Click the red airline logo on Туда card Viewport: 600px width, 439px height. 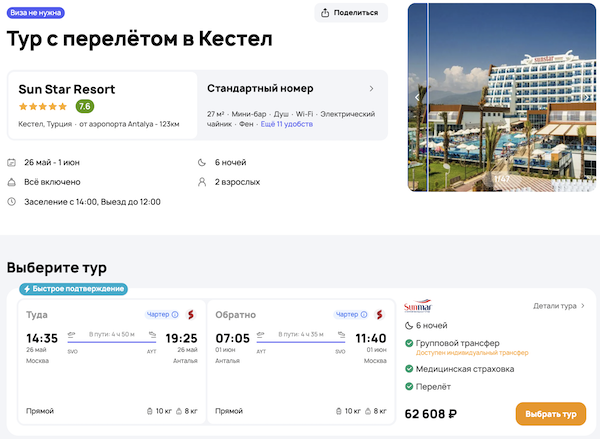tap(190, 315)
